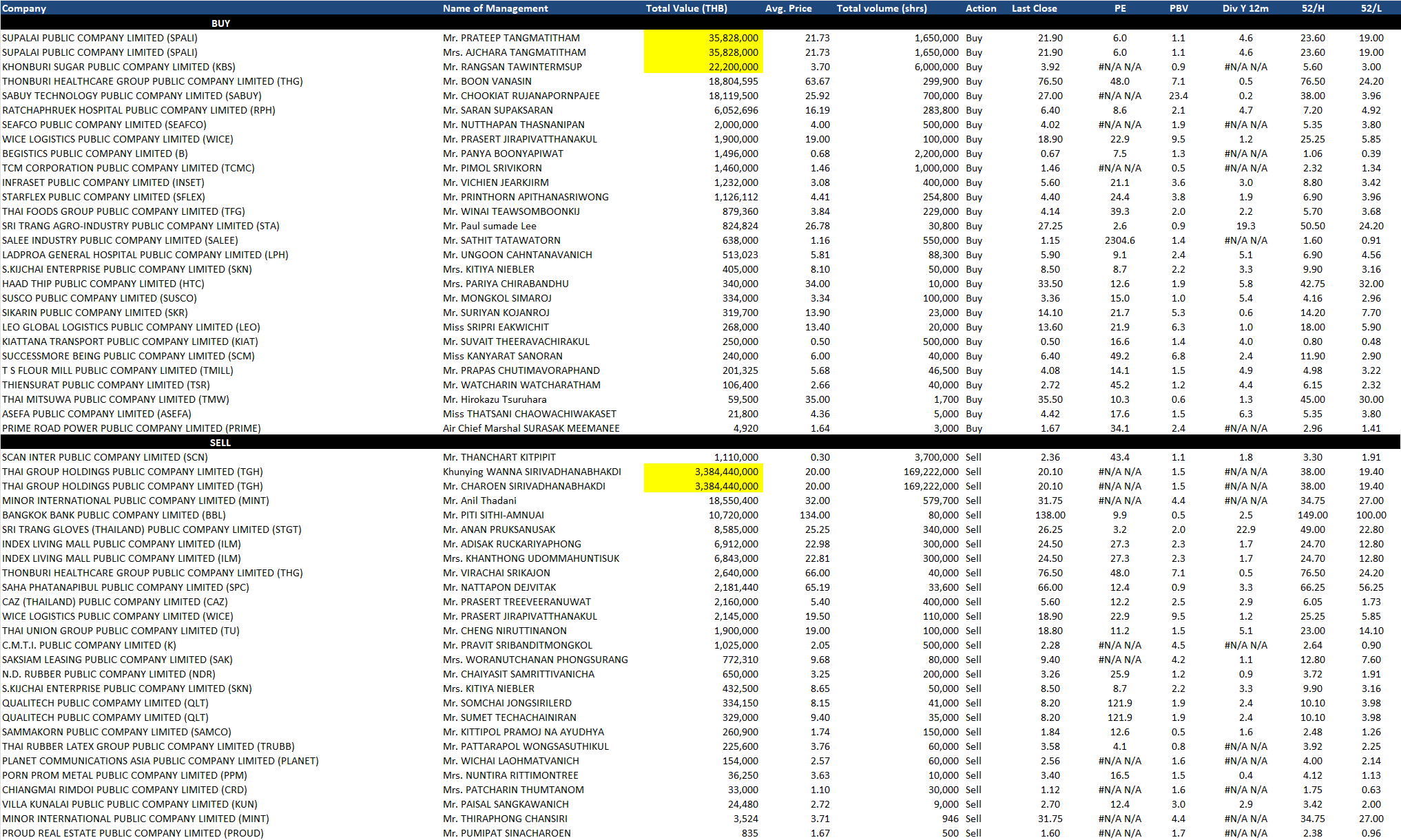
Task: Select SCAN INTER (SCN) company cell
Action: coord(105,457)
